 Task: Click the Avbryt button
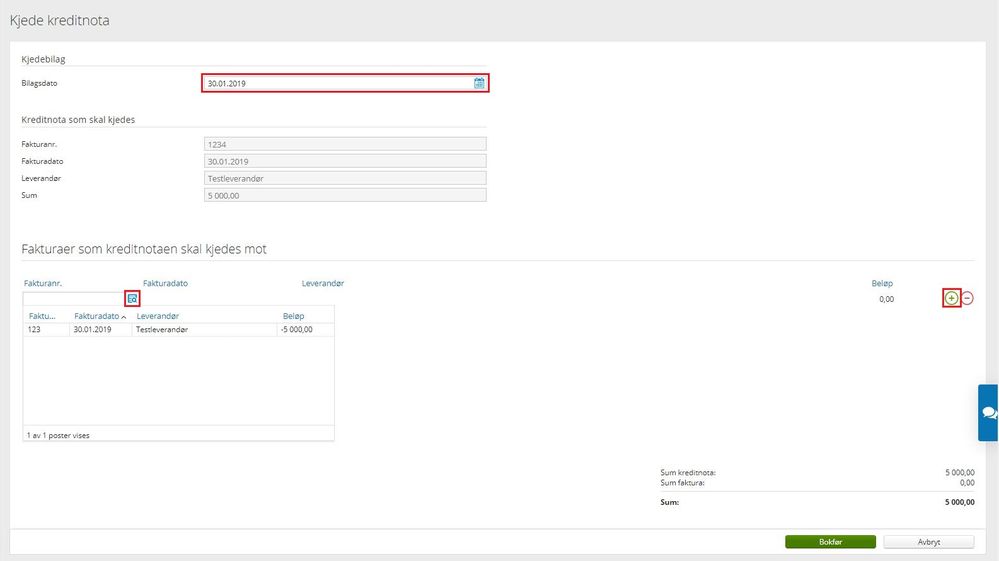[x=928, y=542]
